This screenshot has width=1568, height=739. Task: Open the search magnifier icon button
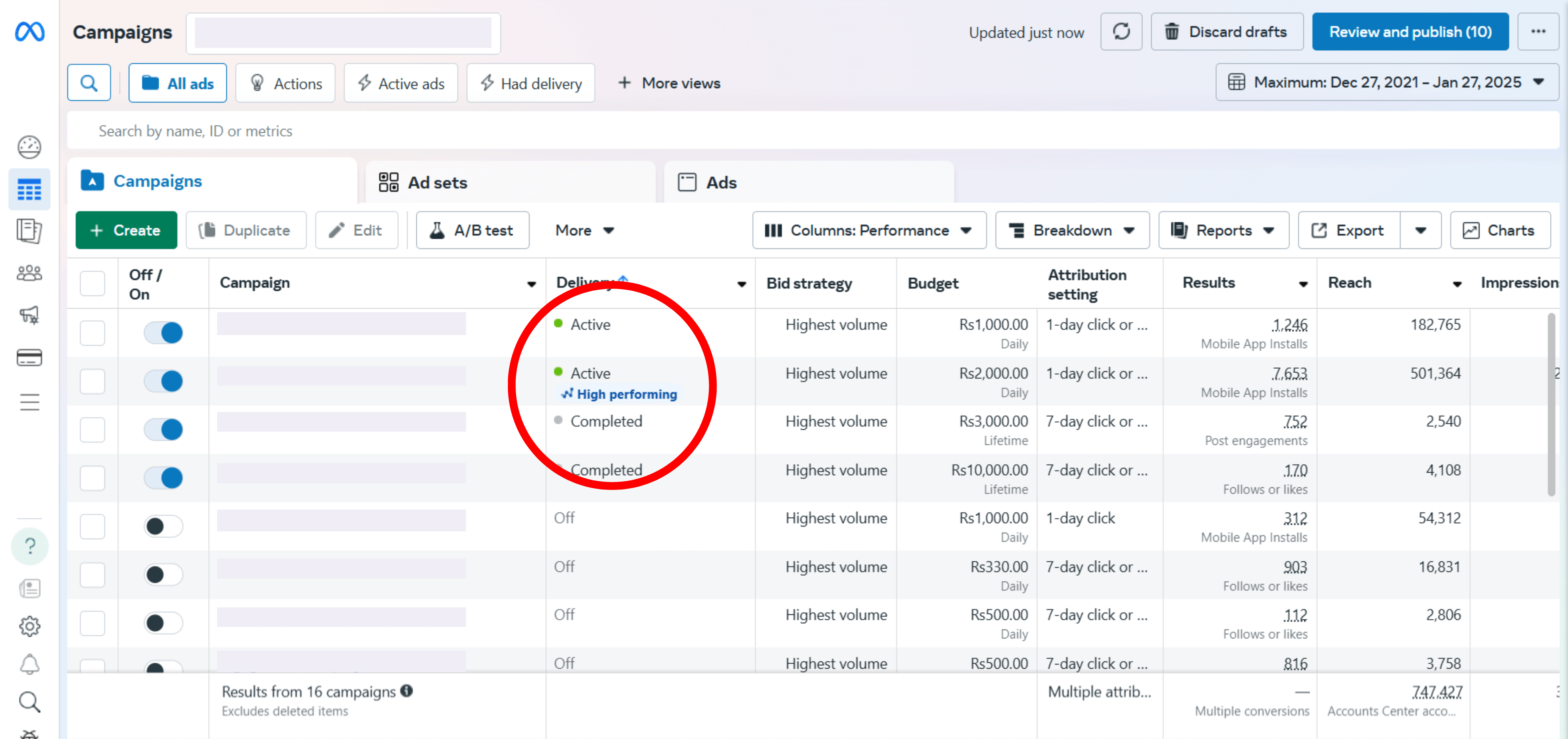tap(89, 83)
